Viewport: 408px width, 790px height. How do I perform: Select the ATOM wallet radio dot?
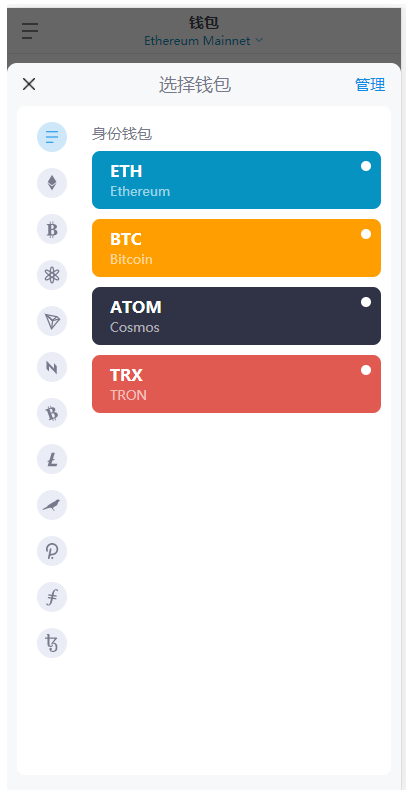tap(366, 302)
